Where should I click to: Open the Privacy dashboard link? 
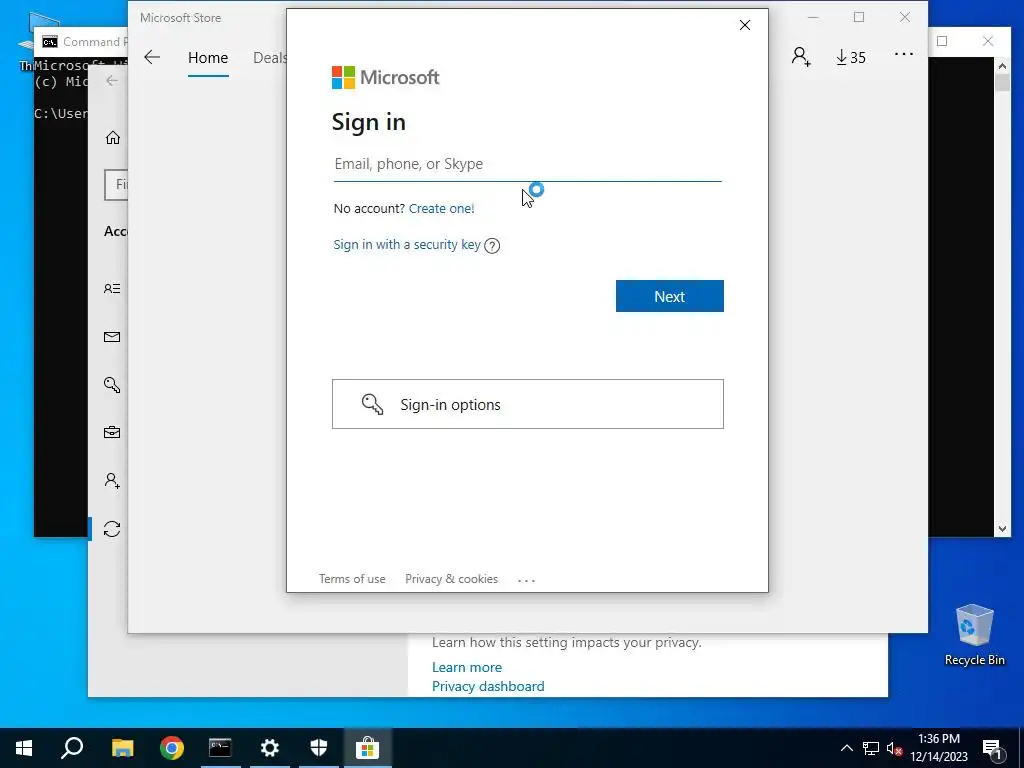point(488,686)
